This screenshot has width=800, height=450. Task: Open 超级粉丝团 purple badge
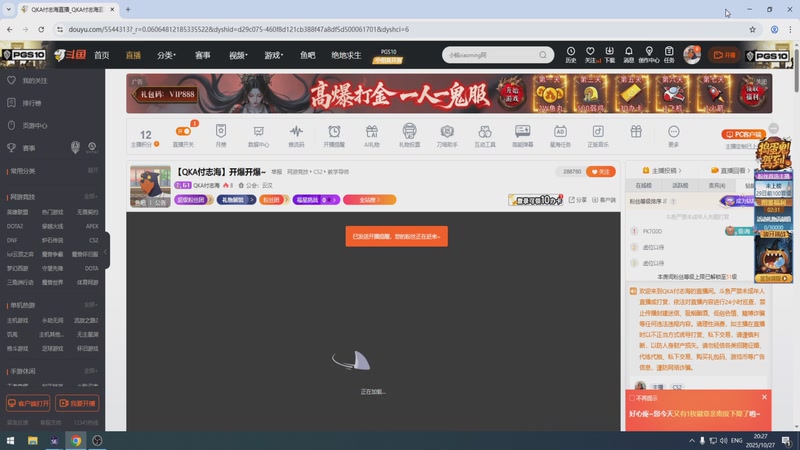[192, 200]
